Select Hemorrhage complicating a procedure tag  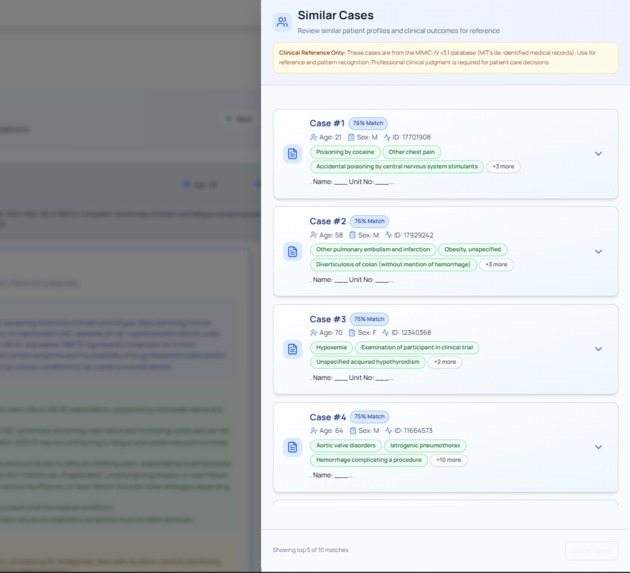click(x=369, y=460)
